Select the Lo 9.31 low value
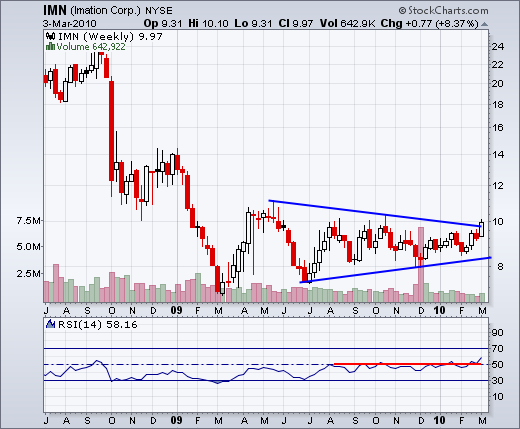The image size is (520, 429). (x=253, y=24)
